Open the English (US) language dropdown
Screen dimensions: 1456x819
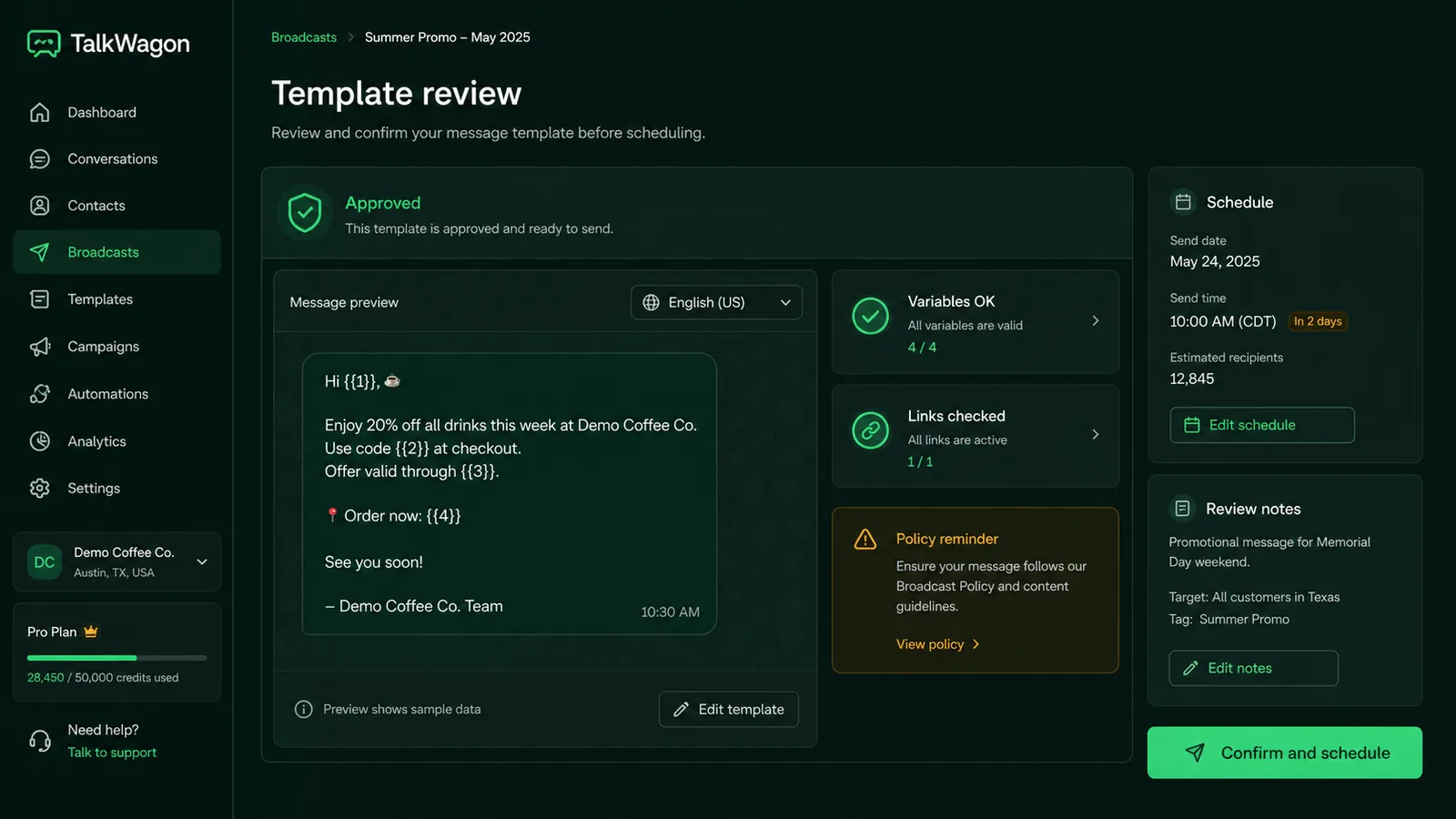tap(716, 302)
